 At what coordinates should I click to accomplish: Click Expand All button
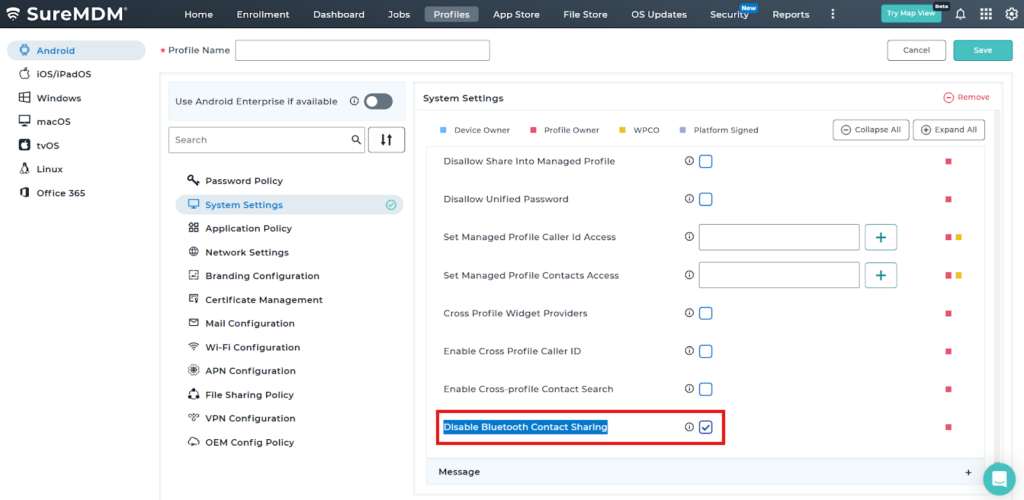(949, 130)
